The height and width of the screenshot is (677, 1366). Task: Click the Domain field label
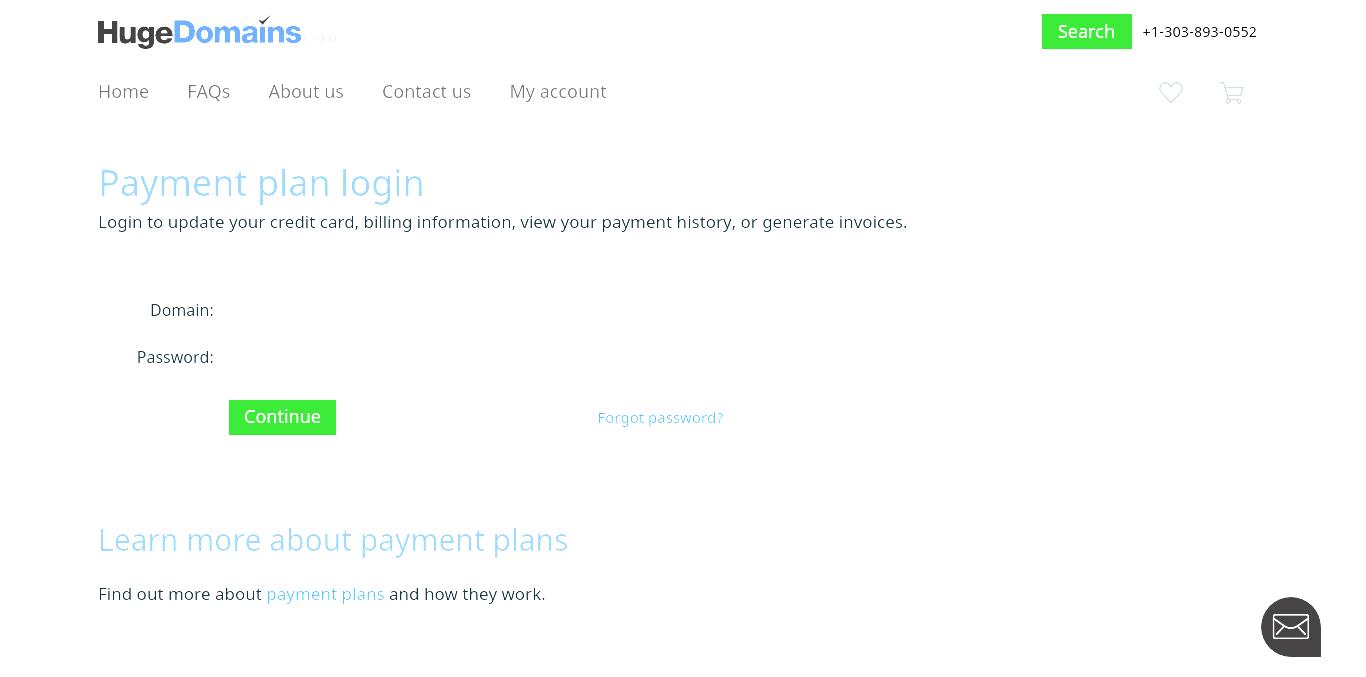[x=182, y=310]
